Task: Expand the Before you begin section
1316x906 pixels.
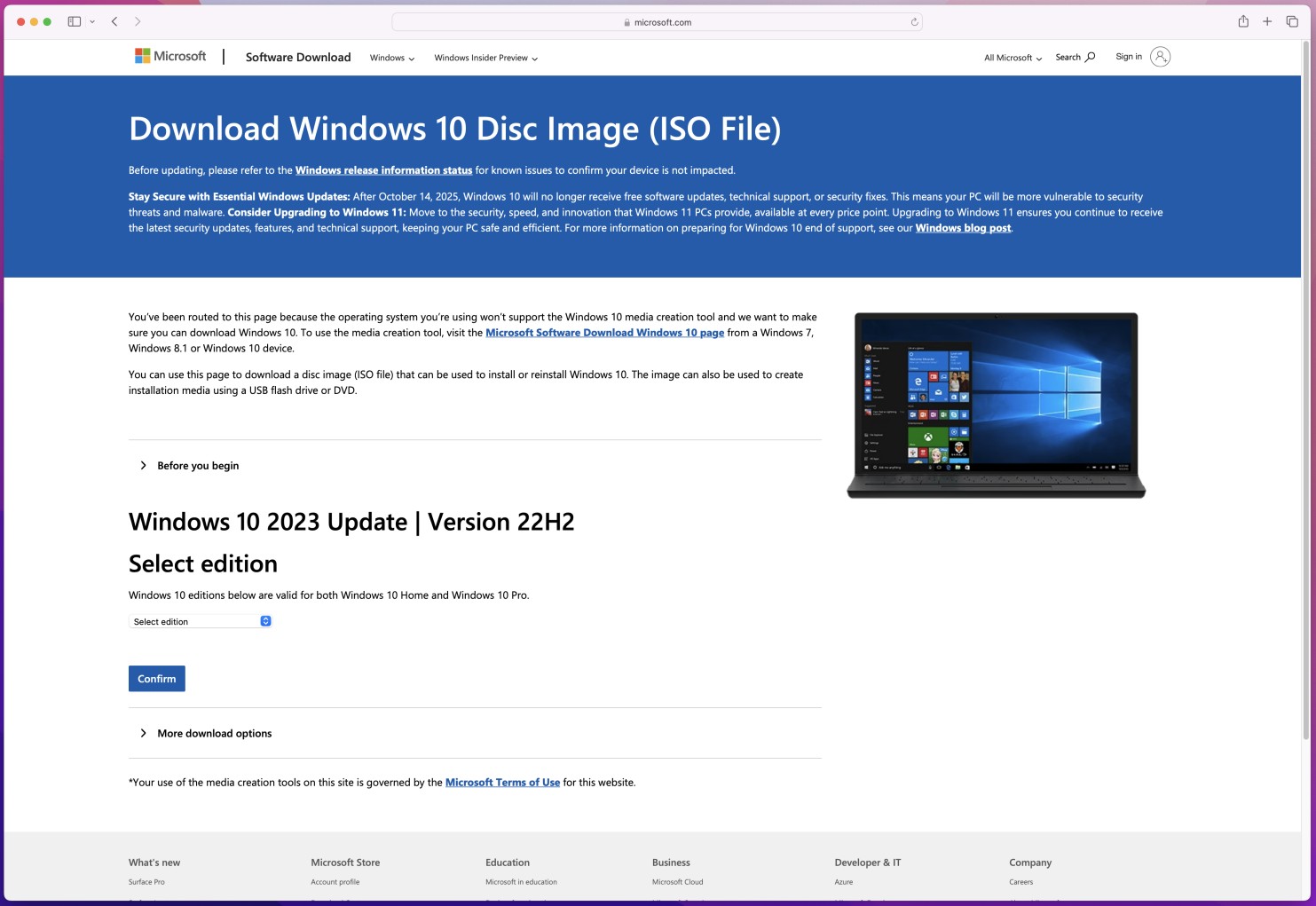Action: [x=189, y=465]
